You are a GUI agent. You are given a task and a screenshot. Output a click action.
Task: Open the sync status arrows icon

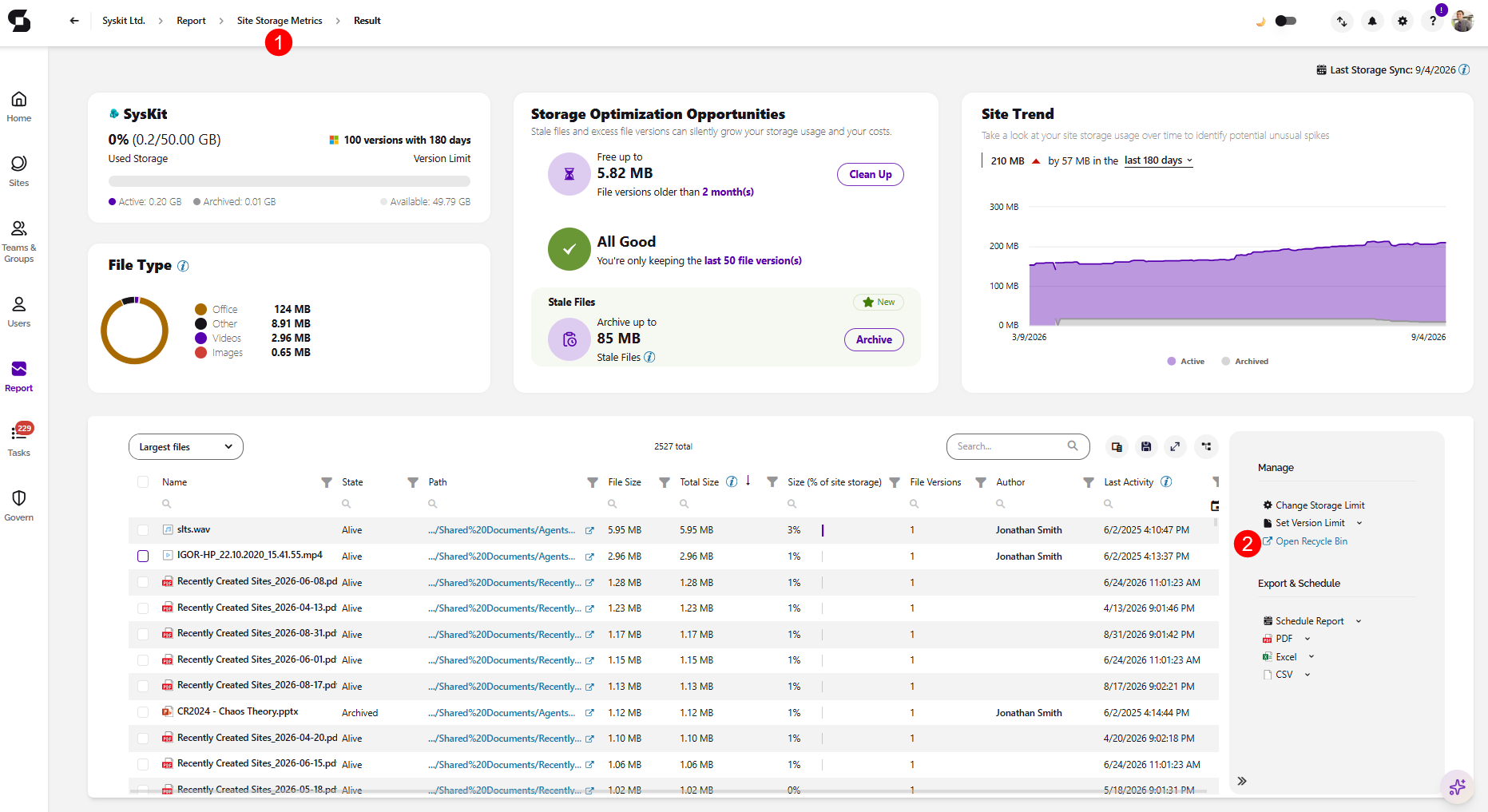click(1342, 22)
